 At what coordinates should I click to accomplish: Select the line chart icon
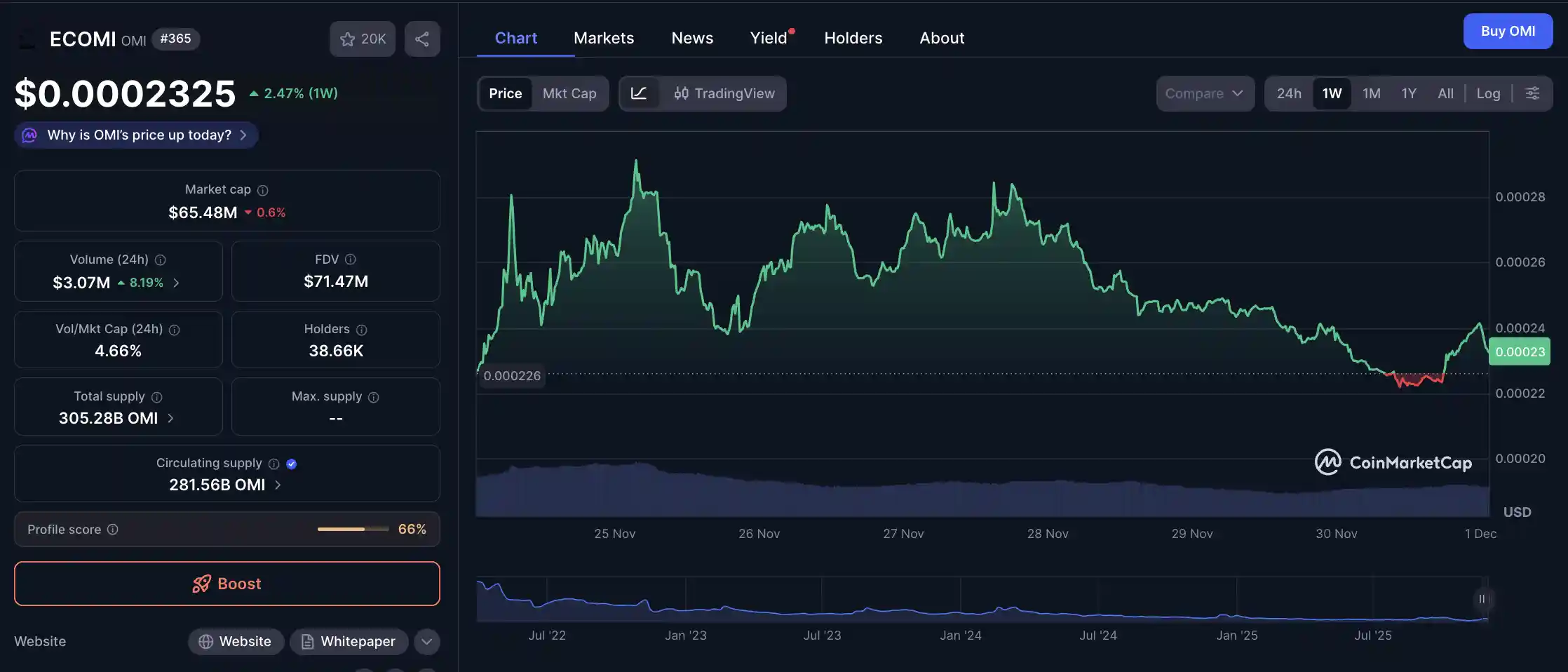tap(640, 93)
